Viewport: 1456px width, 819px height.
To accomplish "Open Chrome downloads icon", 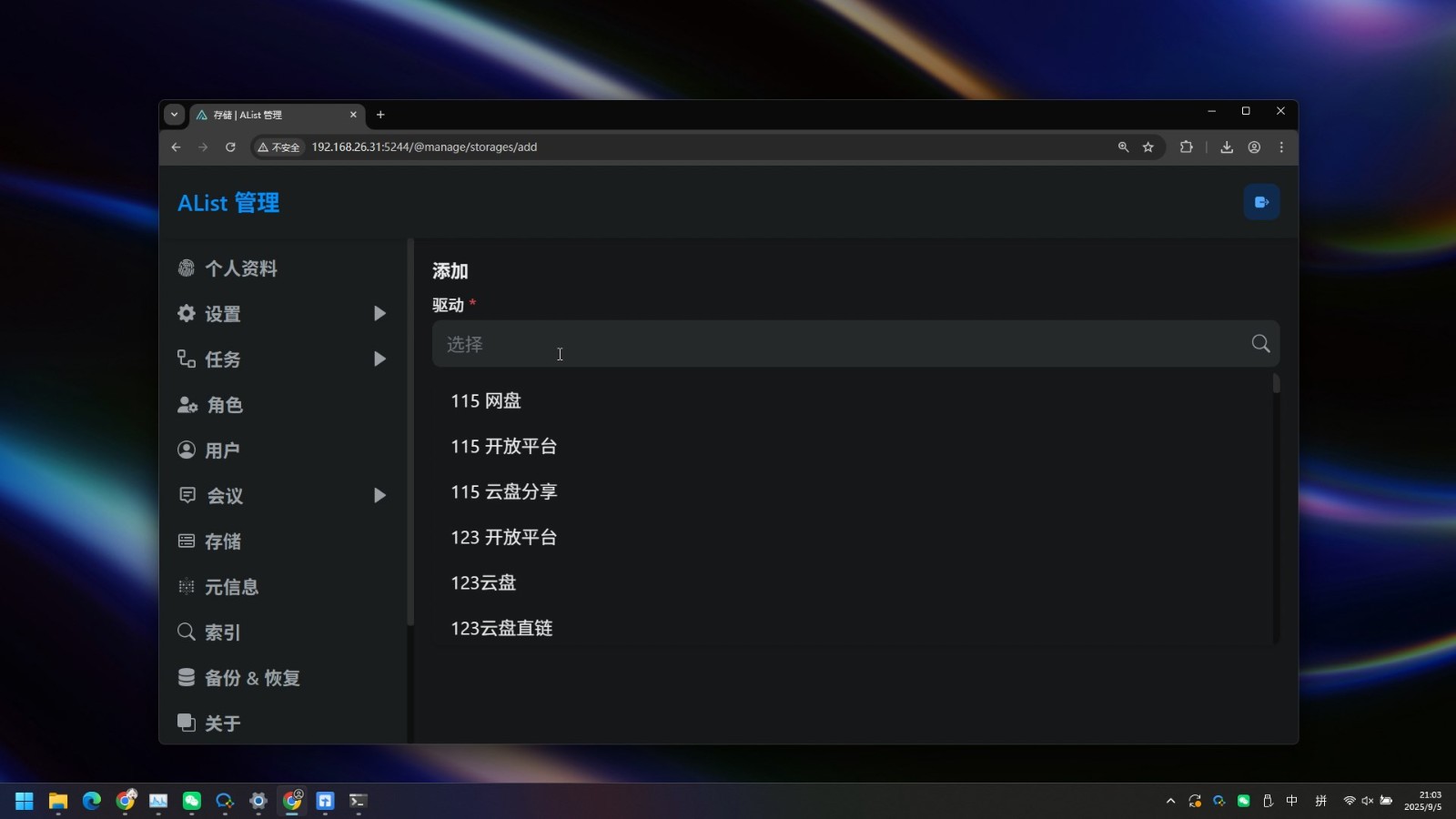I will click(1227, 147).
